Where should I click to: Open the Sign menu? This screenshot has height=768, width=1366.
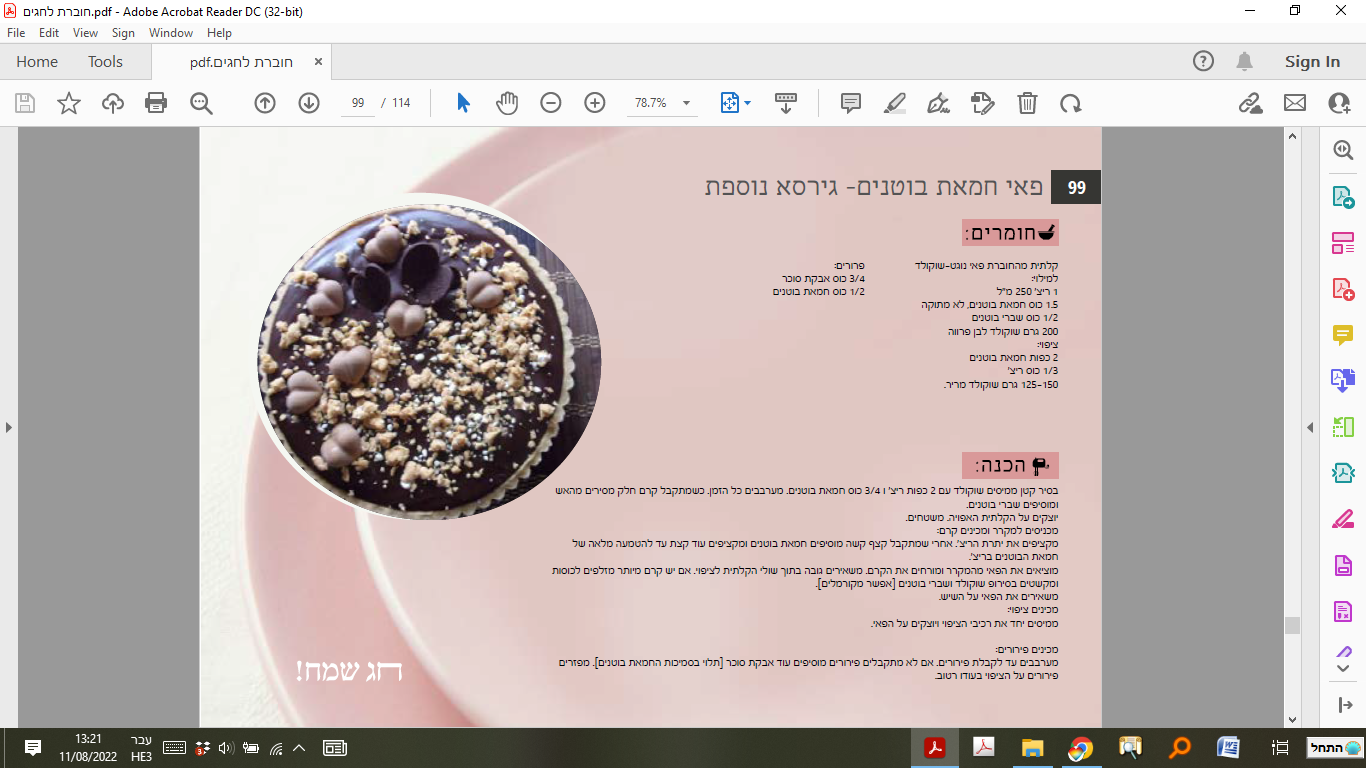point(123,33)
